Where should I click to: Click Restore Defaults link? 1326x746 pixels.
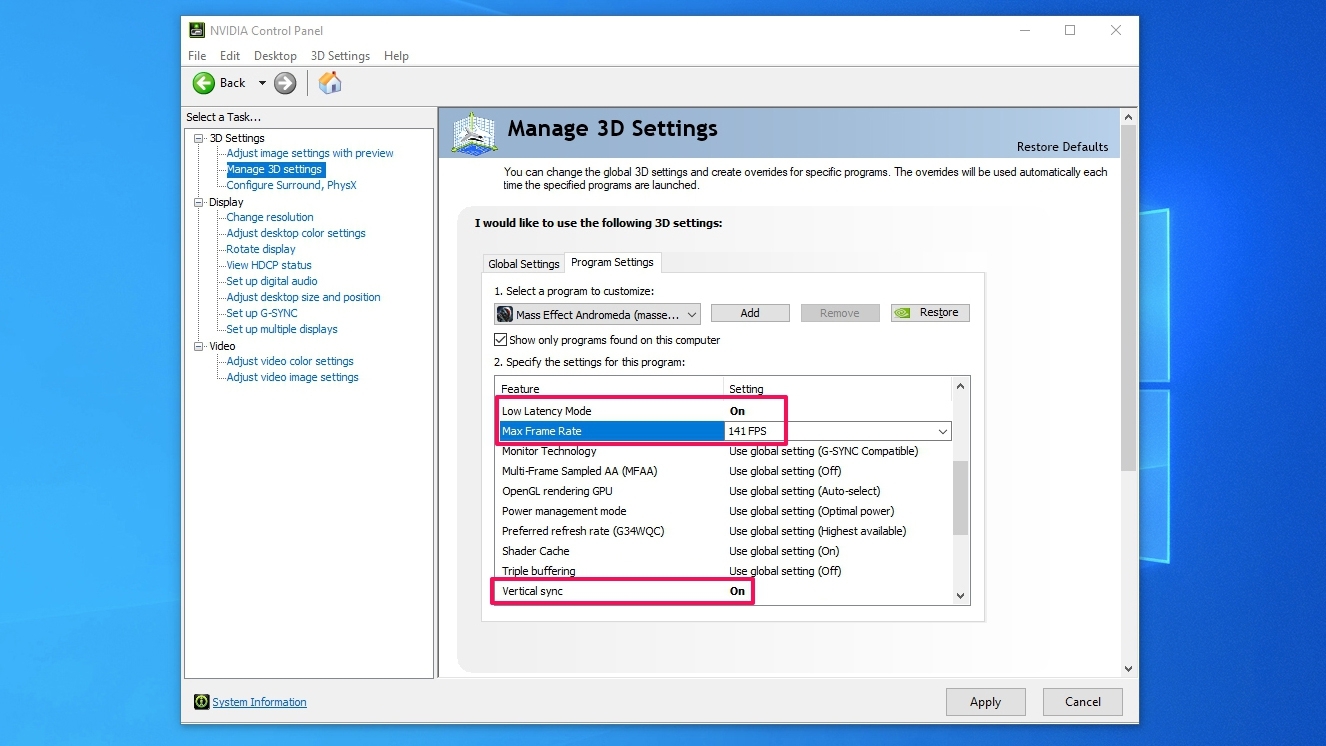(1062, 147)
